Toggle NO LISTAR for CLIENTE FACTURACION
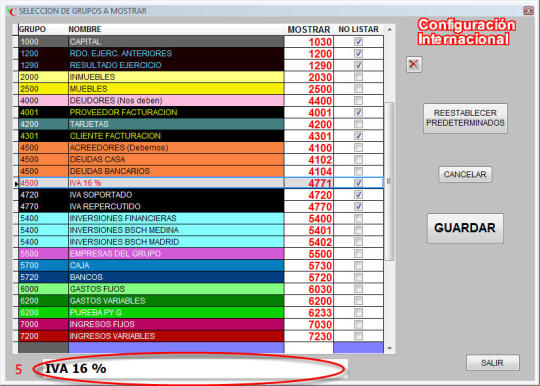The image size is (540, 386). pyautogui.click(x=358, y=136)
